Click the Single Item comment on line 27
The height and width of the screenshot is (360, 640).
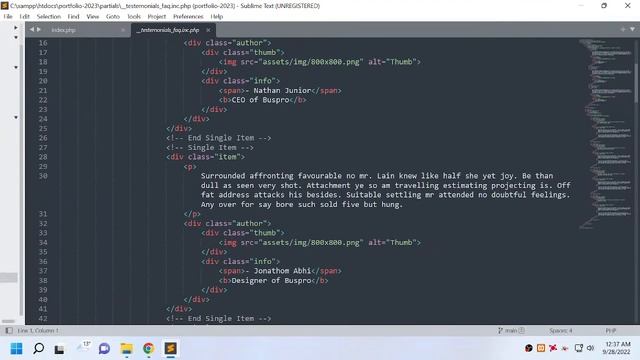tap(210, 148)
